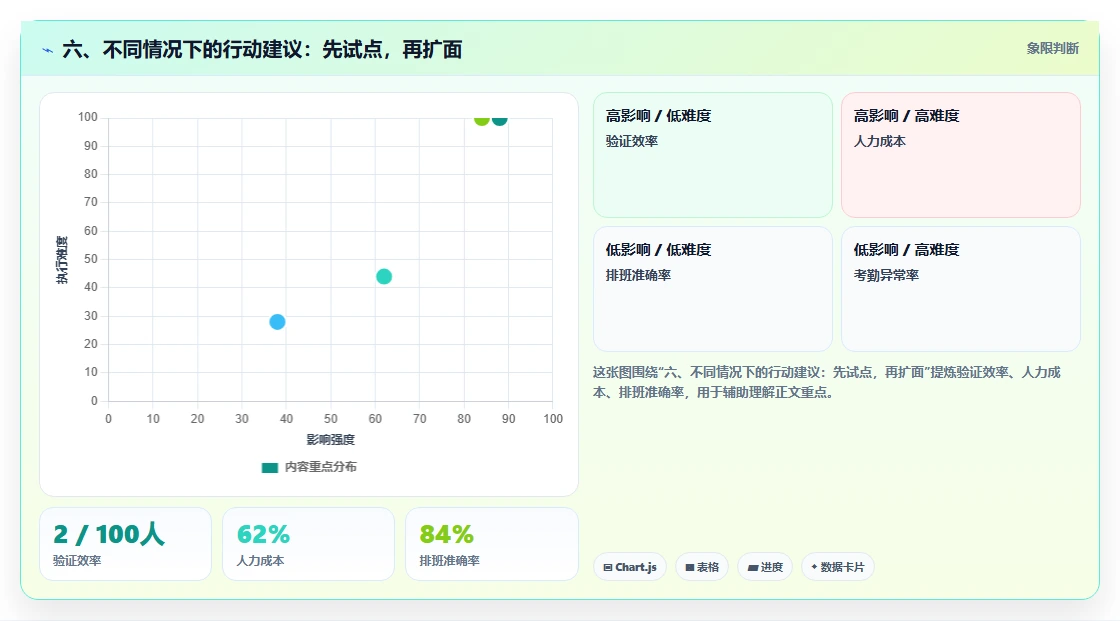Click the description paragraph starting with 这张图围绕
This screenshot has height=621, width=1120.
(826, 382)
